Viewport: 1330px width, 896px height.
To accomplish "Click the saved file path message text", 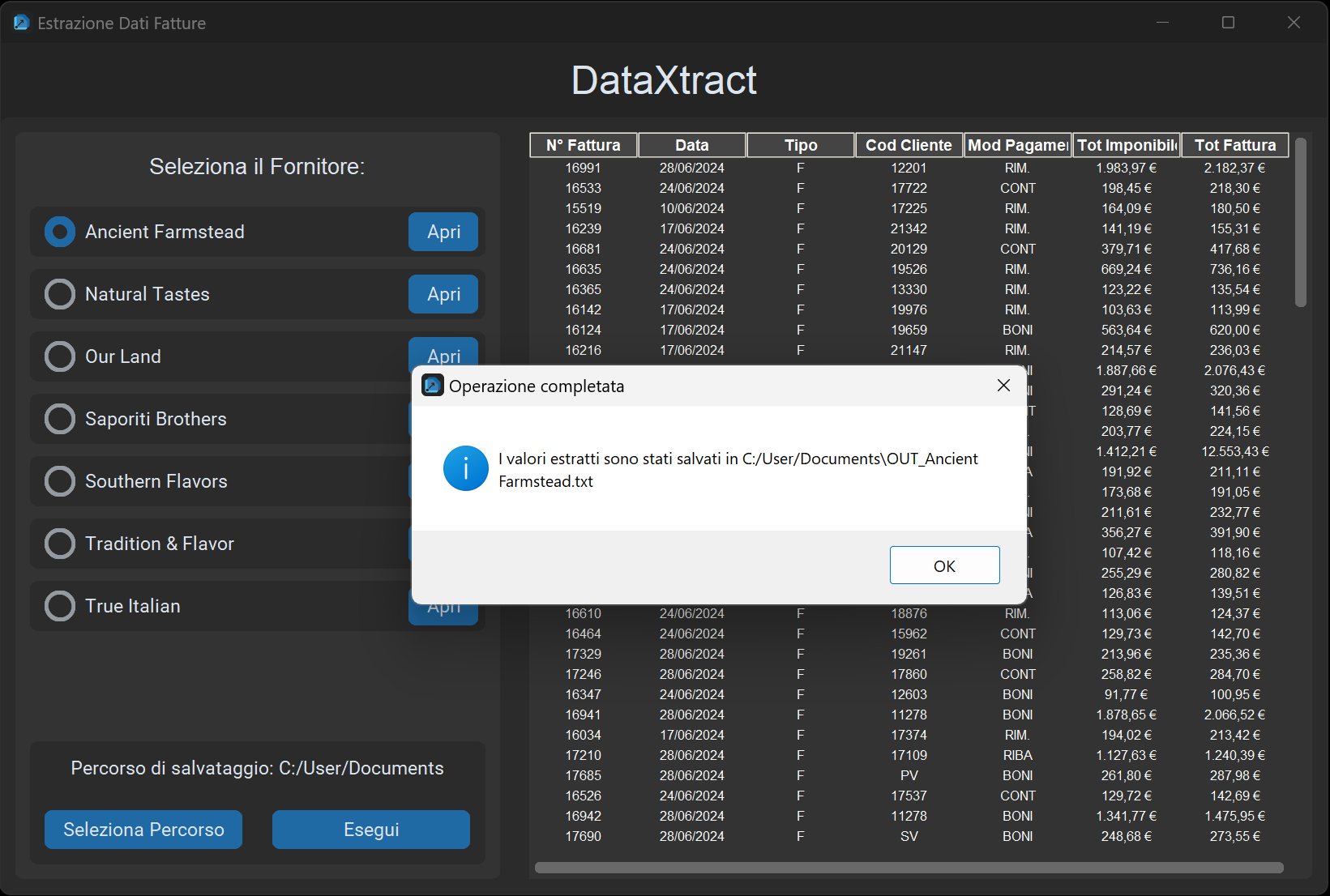I will click(738, 470).
